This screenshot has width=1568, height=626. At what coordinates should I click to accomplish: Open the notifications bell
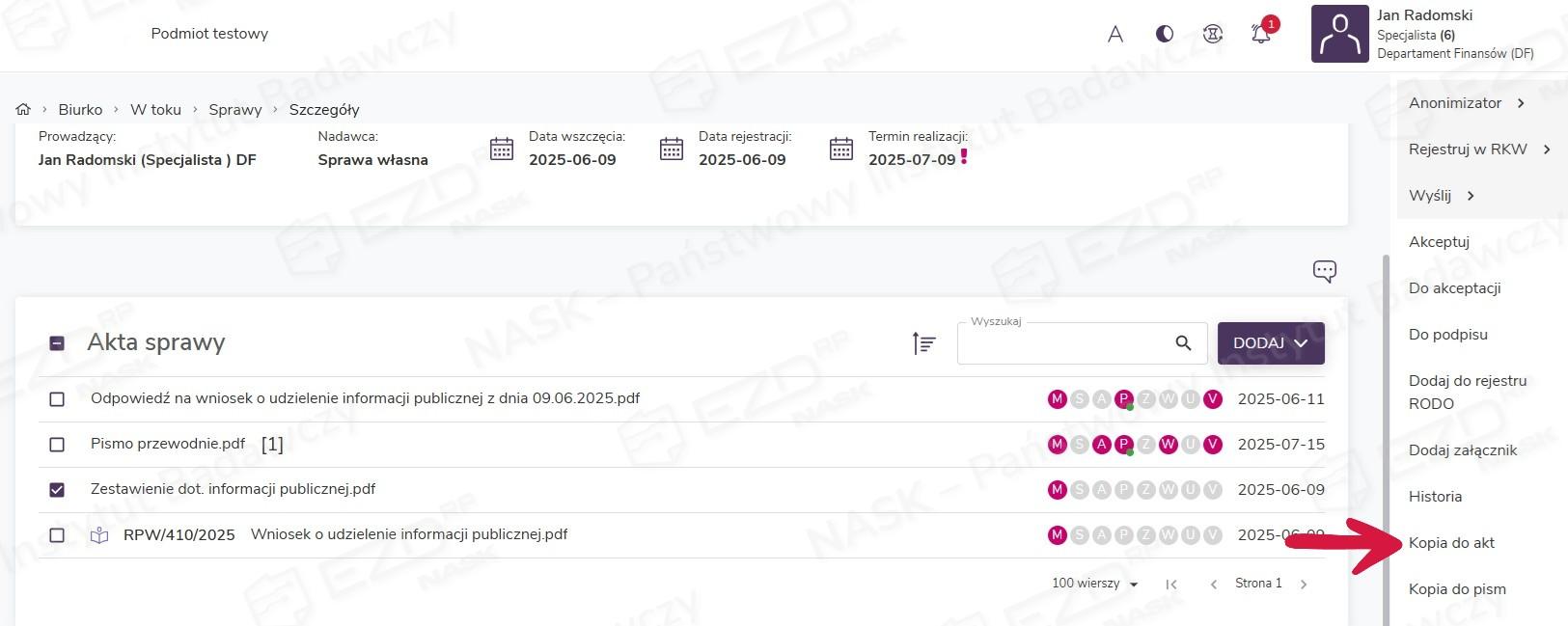point(1260,34)
